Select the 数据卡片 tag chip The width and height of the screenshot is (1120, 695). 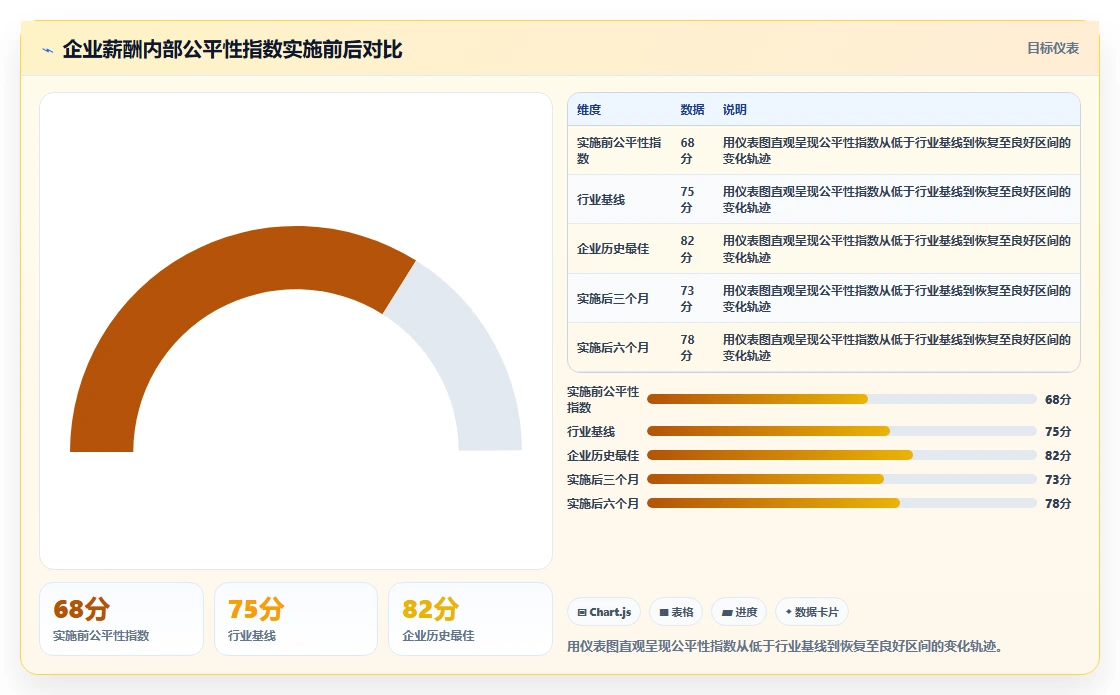(x=811, y=612)
